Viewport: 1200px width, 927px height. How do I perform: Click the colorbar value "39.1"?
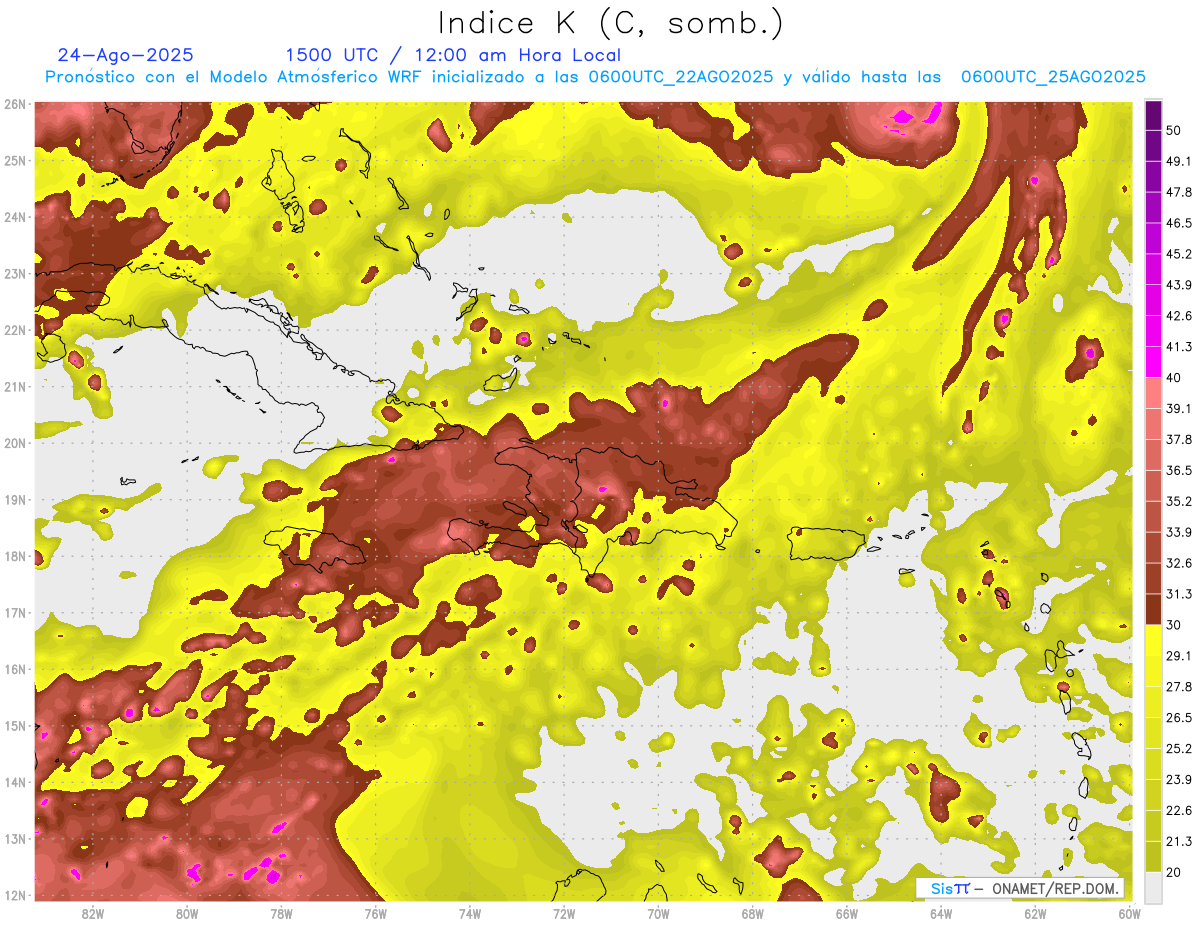pos(1179,408)
